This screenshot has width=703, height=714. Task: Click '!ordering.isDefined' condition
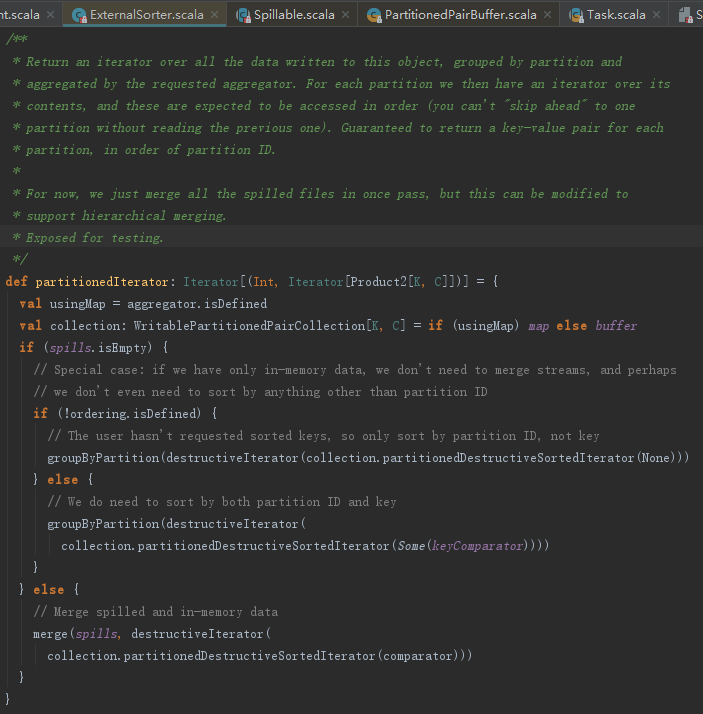pyautogui.click(x=130, y=413)
